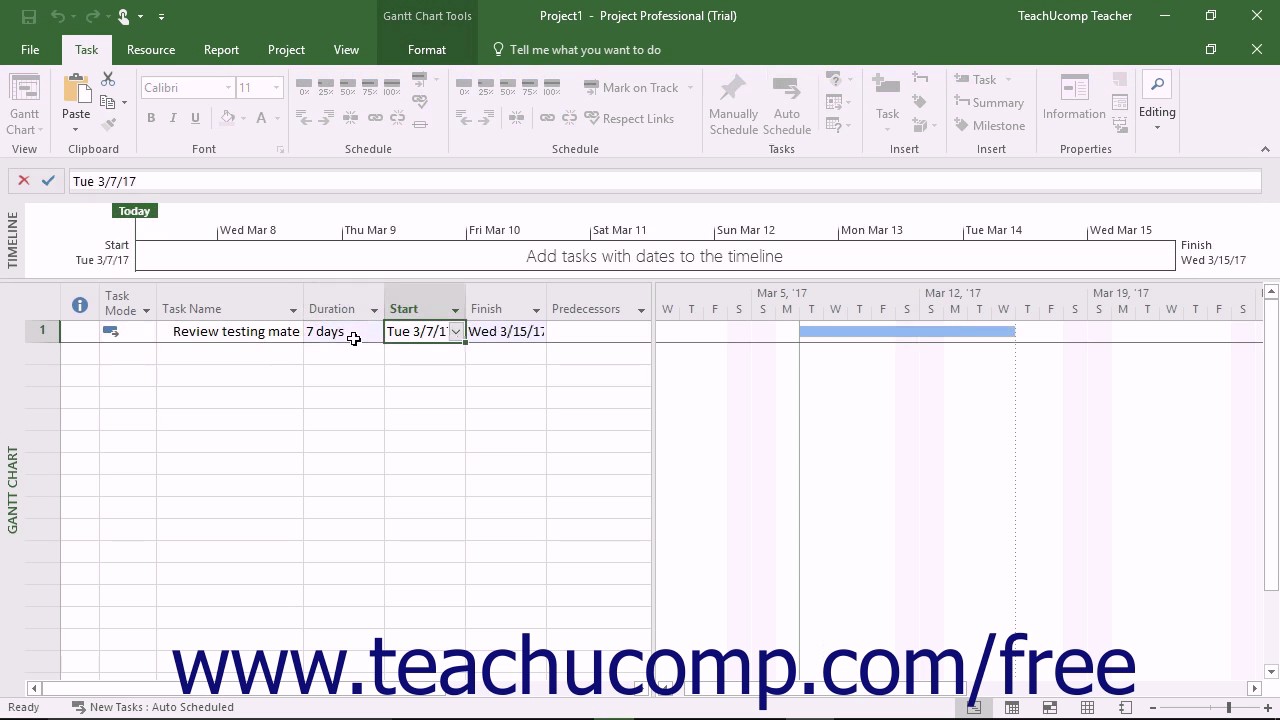This screenshot has height=720, width=1280.
Task: Open the Calibri font name dropdown
Action: tap(228, 88)
